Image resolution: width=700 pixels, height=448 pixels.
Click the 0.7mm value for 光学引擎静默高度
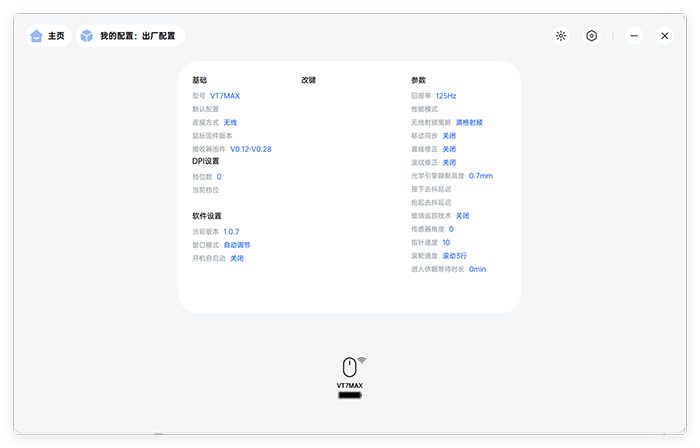click(x=481, y=176)
